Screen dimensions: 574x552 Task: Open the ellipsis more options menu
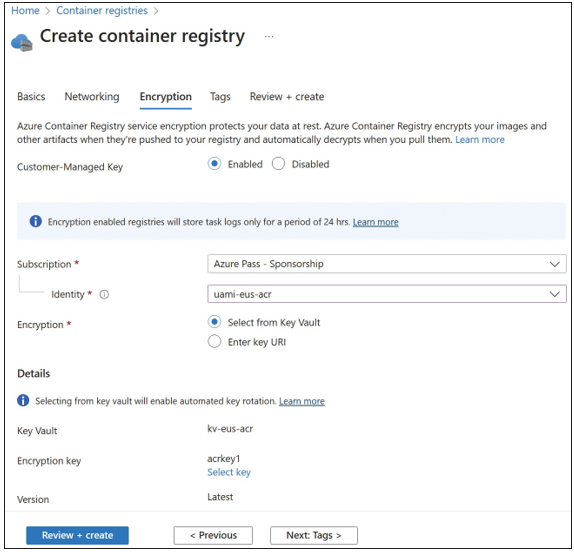[269, 37]
